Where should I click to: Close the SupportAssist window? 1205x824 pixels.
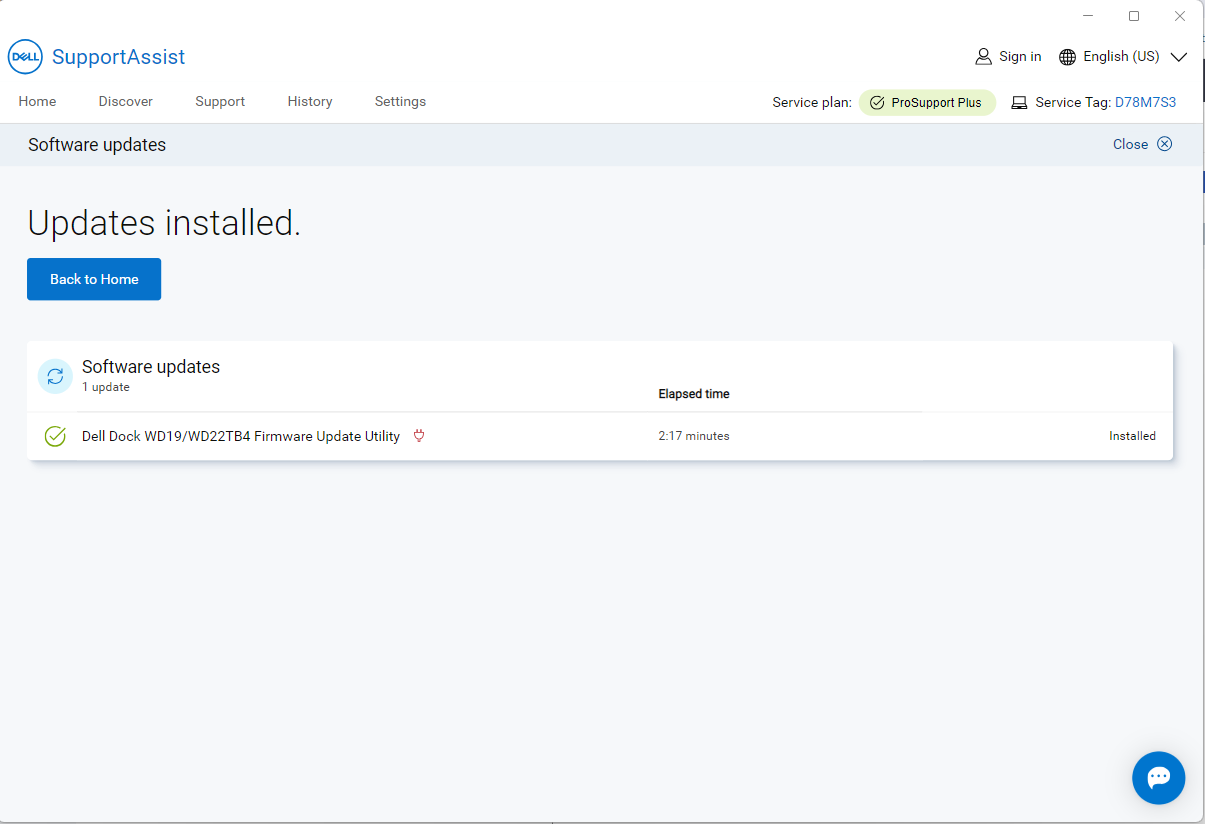click(x=1180, y=16)
